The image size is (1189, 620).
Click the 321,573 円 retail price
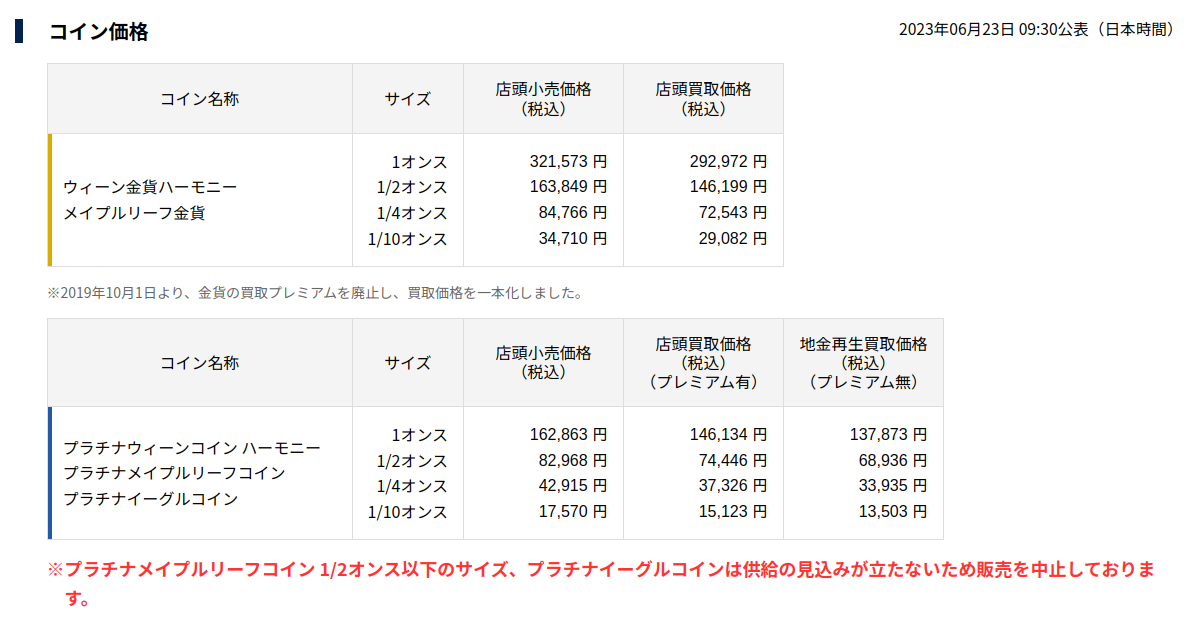567,161
